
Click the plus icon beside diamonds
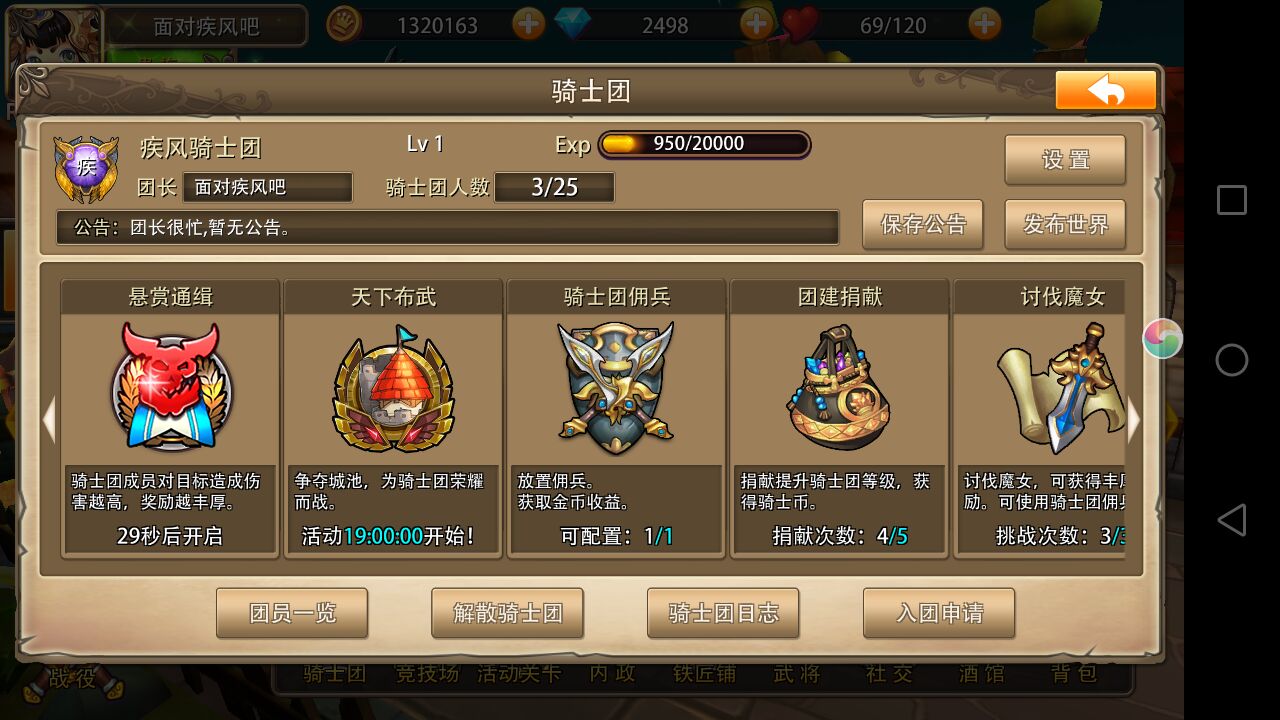coord(757,24)
